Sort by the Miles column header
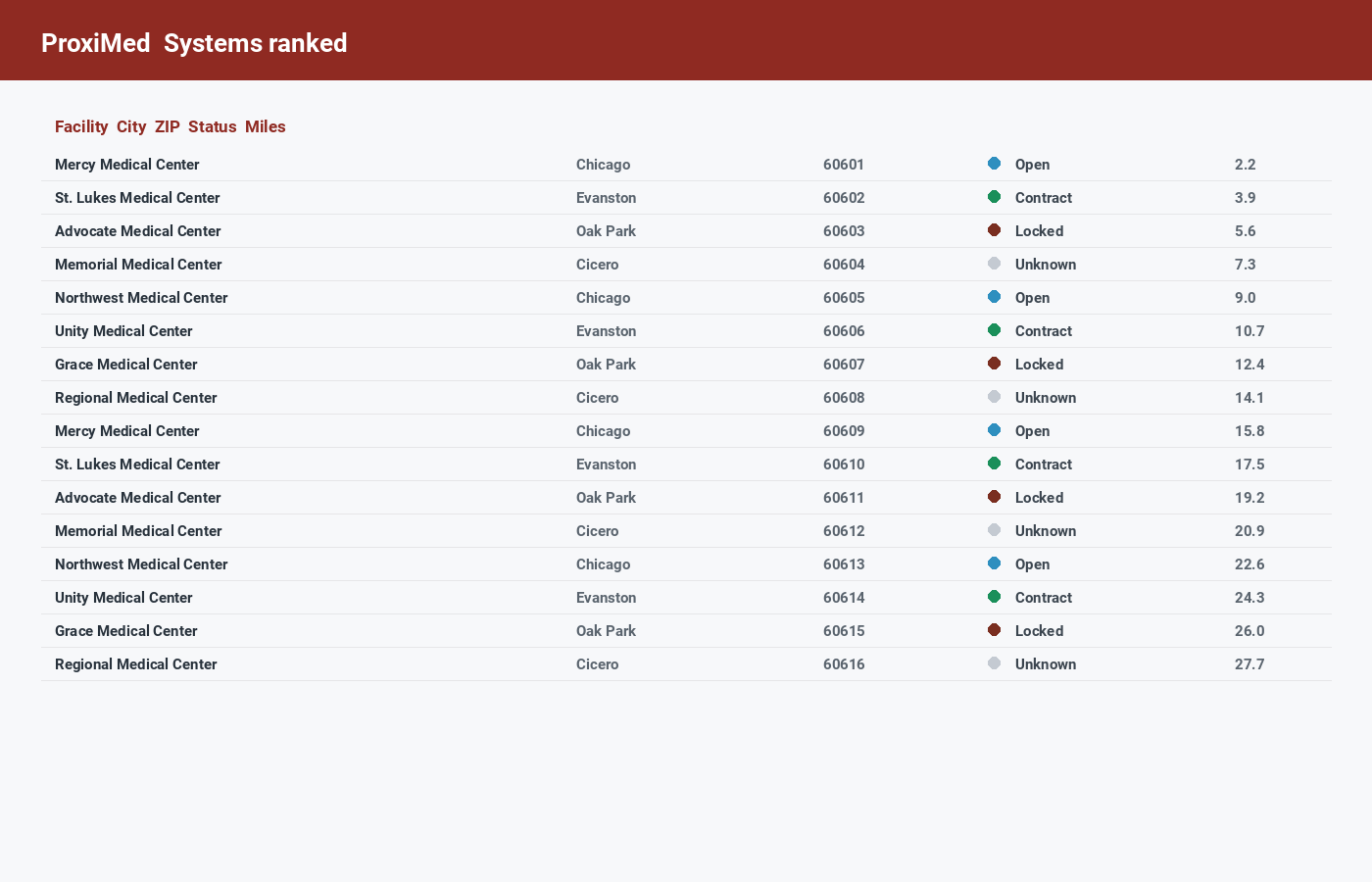Screen dimensions: 1372x882 pyautogui.click(x=266, y=126)
